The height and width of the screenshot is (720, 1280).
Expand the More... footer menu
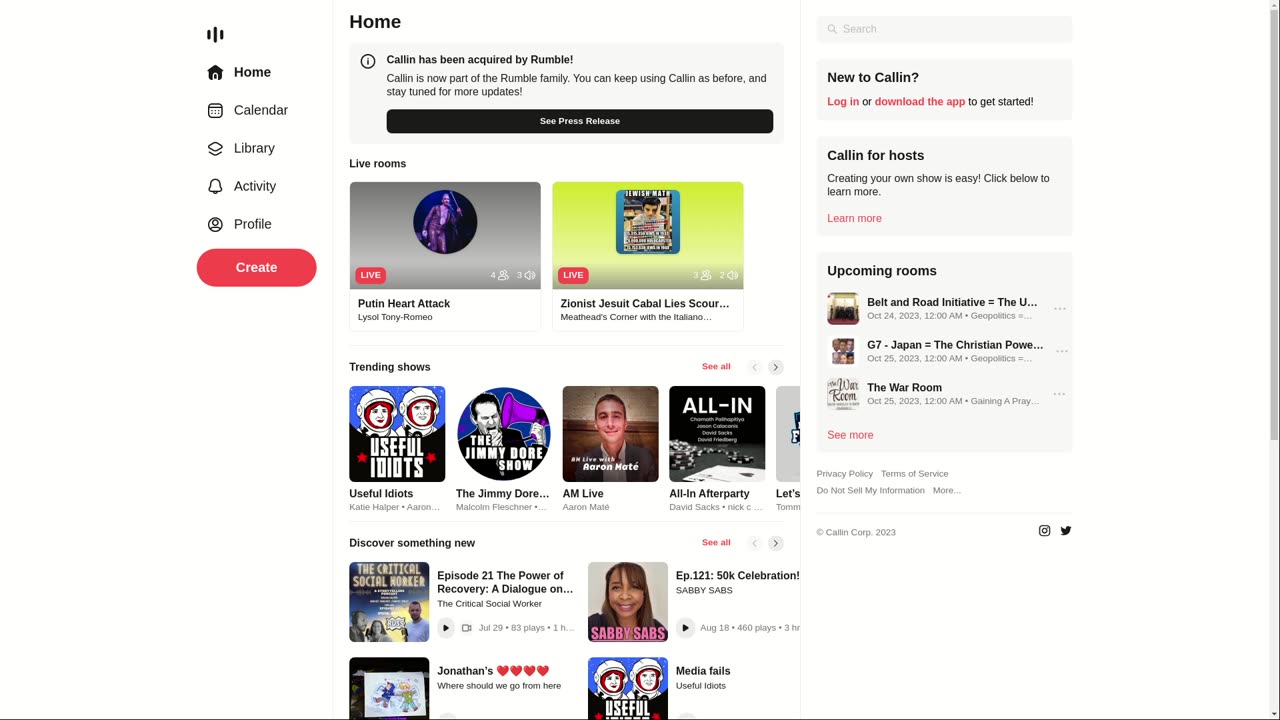pos(946,491)
